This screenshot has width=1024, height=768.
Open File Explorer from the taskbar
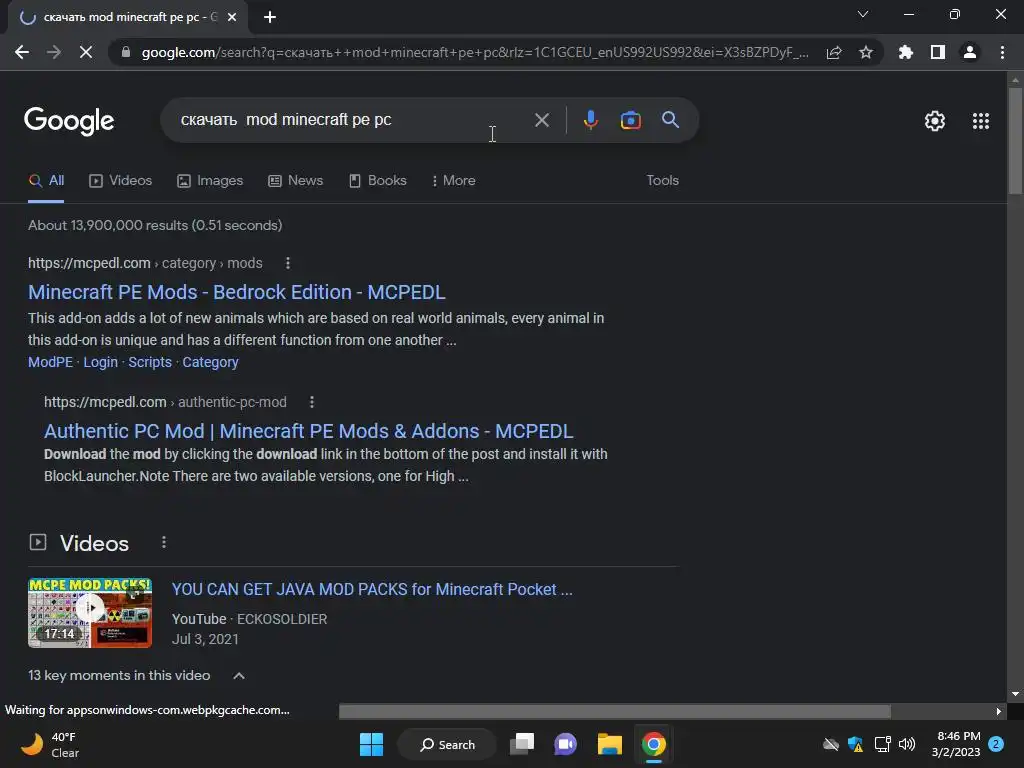pos(609,744)
